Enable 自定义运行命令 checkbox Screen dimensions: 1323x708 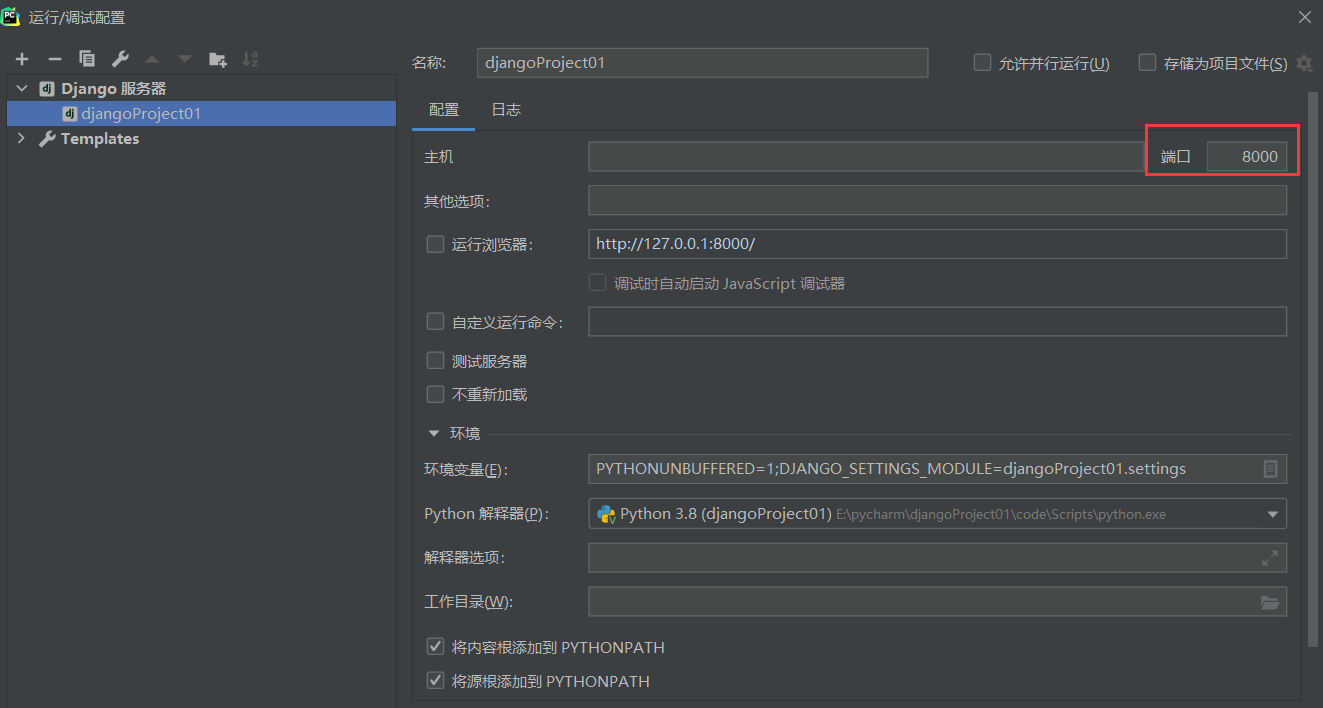coord(435,322)
